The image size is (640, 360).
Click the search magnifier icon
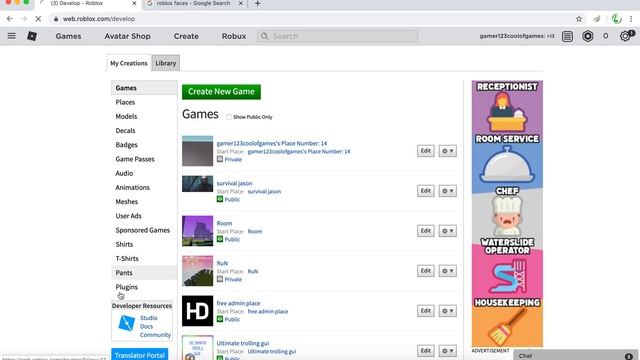[264, 36]
